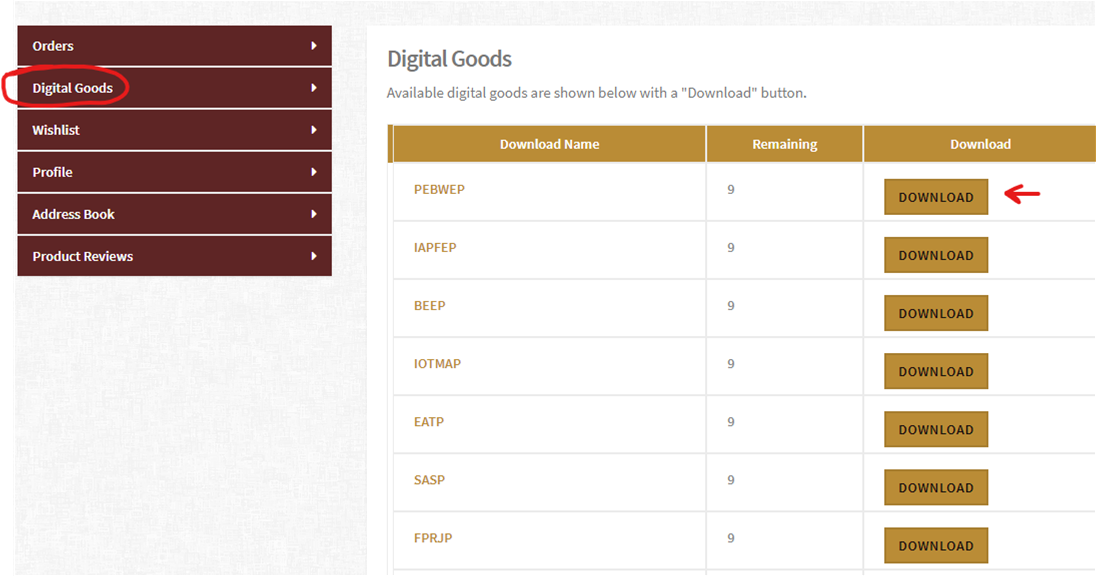Screen dimensions: 1096x576
Task: Select Digital Goods in the sidebar
Action: click(x=73, y=88)
